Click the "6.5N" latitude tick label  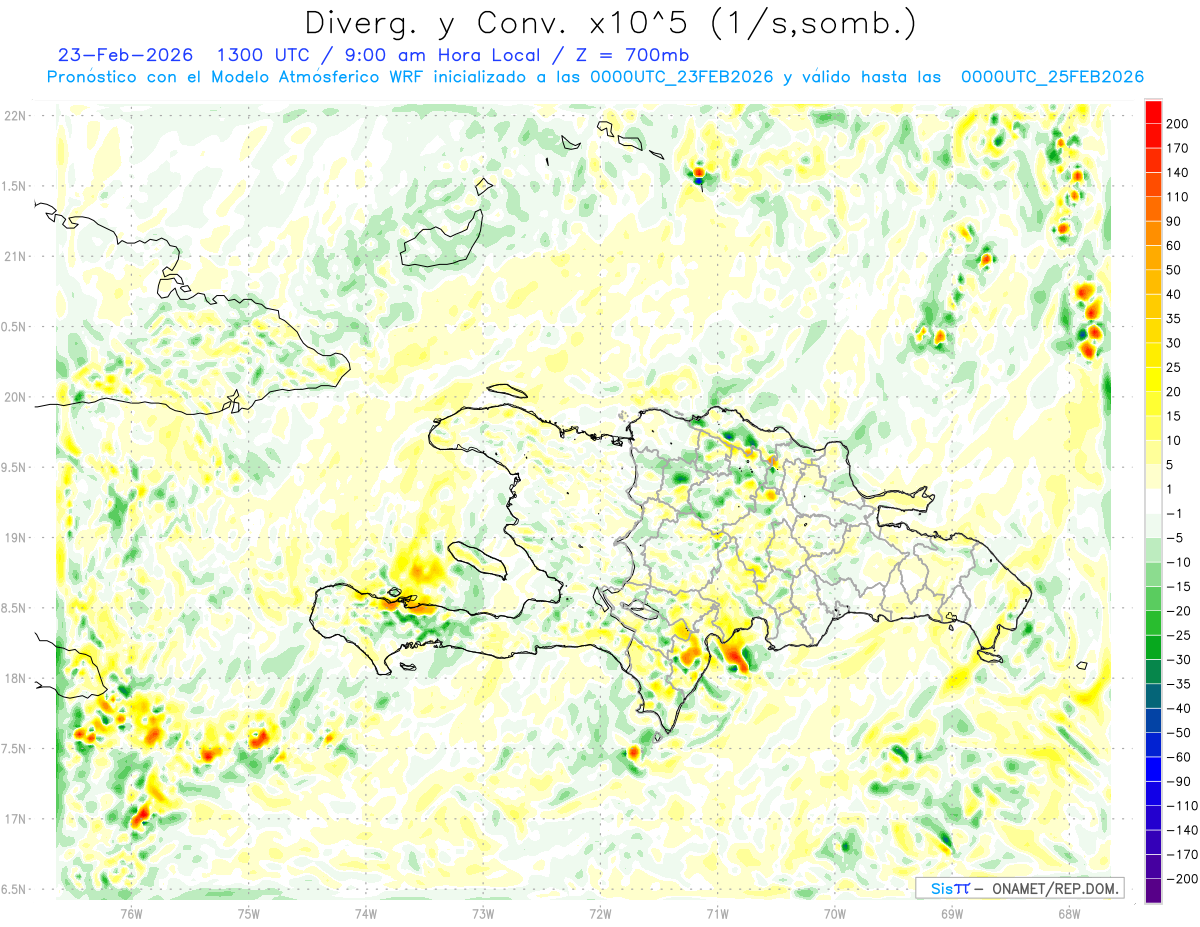[15, 890]
